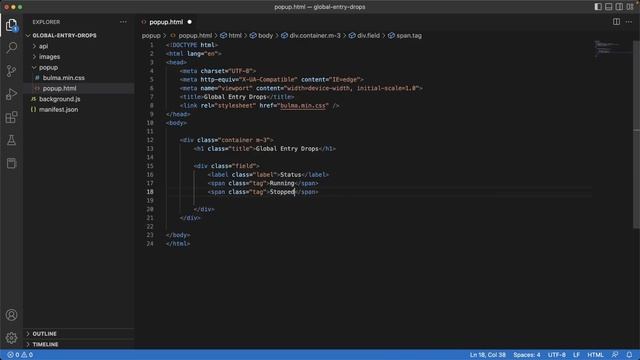Click popup.html breadcrumb item
640x360 pixels.
[195, 36]
